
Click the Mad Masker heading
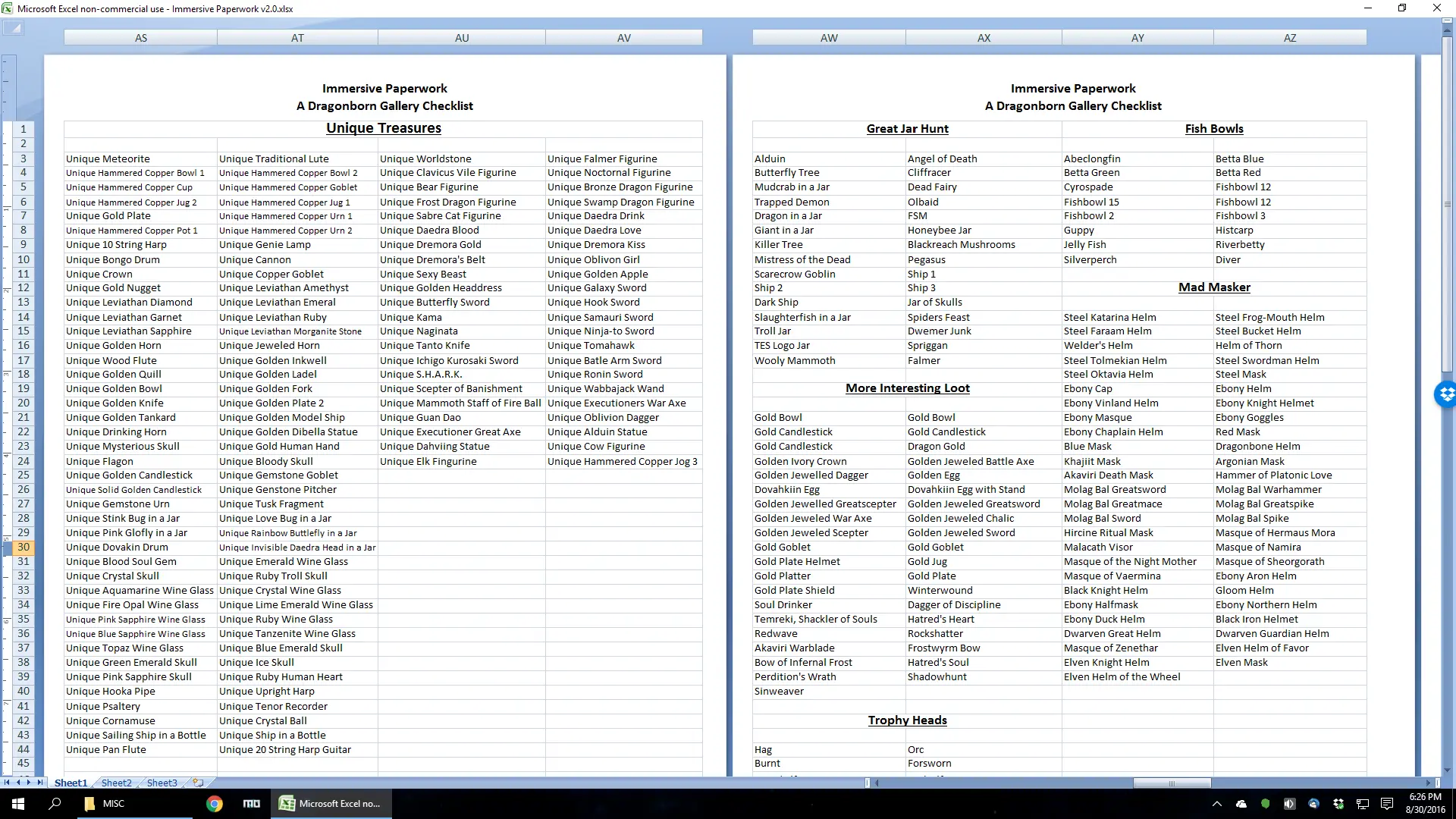click(x=1214, y=287)
